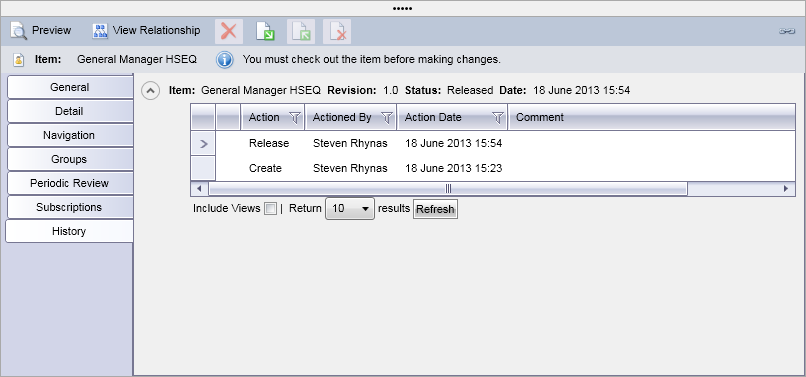Screen dimensions: 806x377
Task: Click the scrollbar right arrow
Action: (x=786, y=189)
